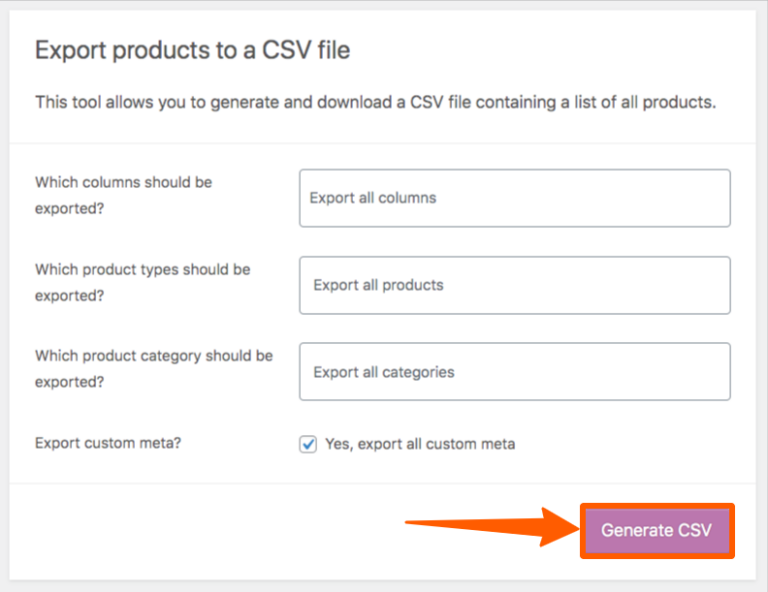Click the orange arrow pointing at Generate CSV
Viewport: 768px width, 592px height.
tap(500, 524)
